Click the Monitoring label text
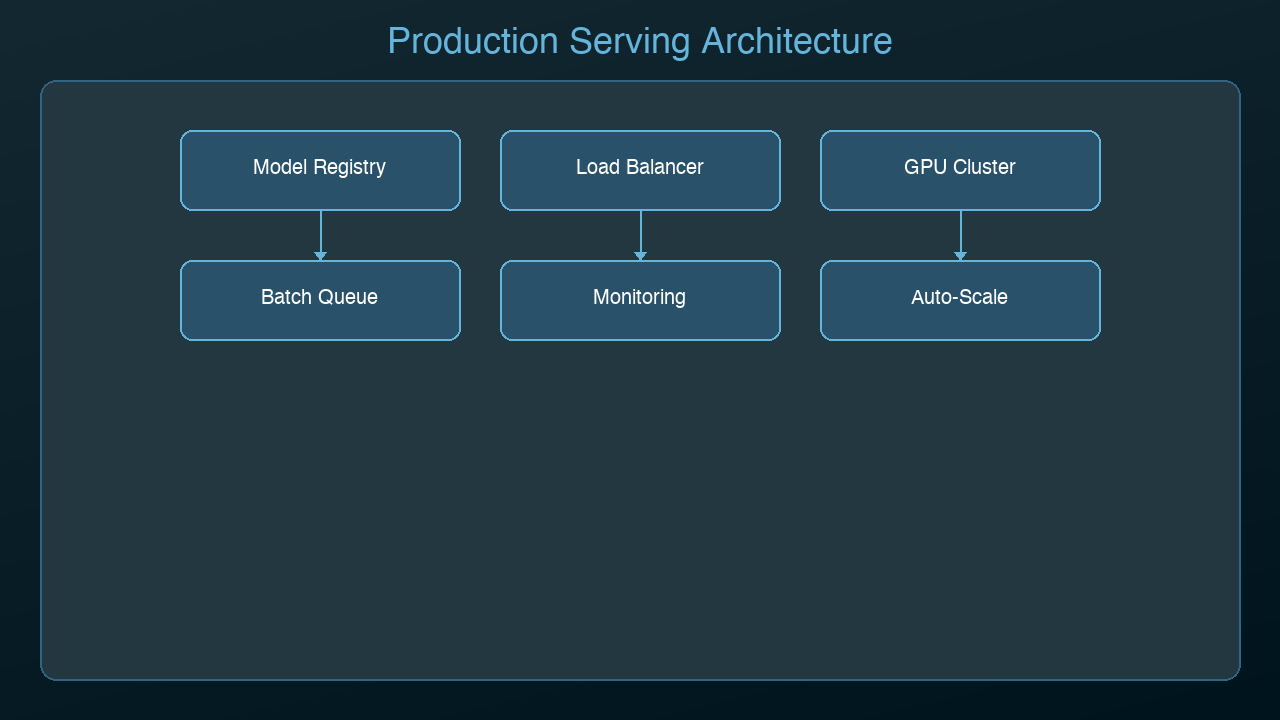The height and width of the screenshot is (720, 1280). point(640,297)
